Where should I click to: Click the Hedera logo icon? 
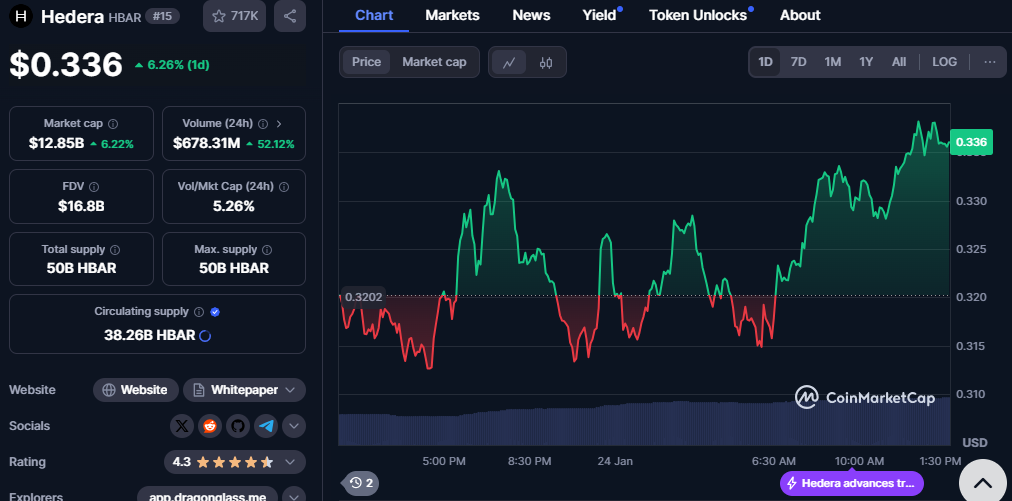tap(21, 17)
